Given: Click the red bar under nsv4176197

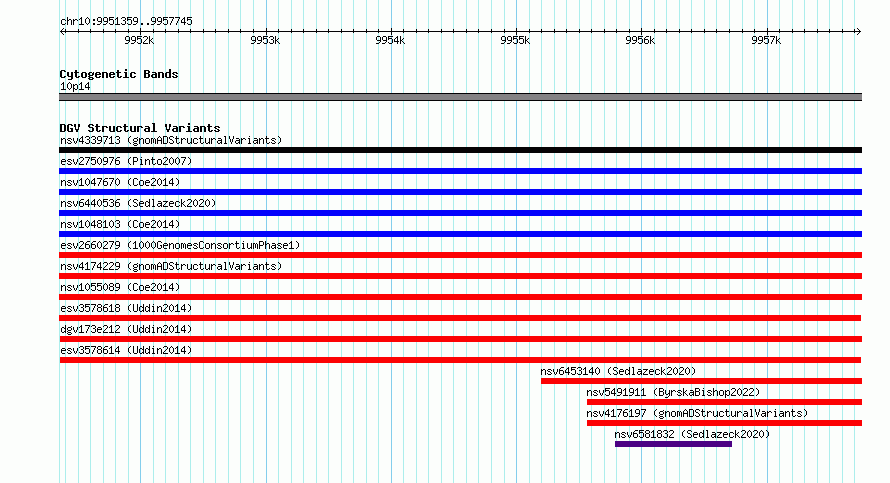Looking at the screenshot, I should tap(724, 423).
